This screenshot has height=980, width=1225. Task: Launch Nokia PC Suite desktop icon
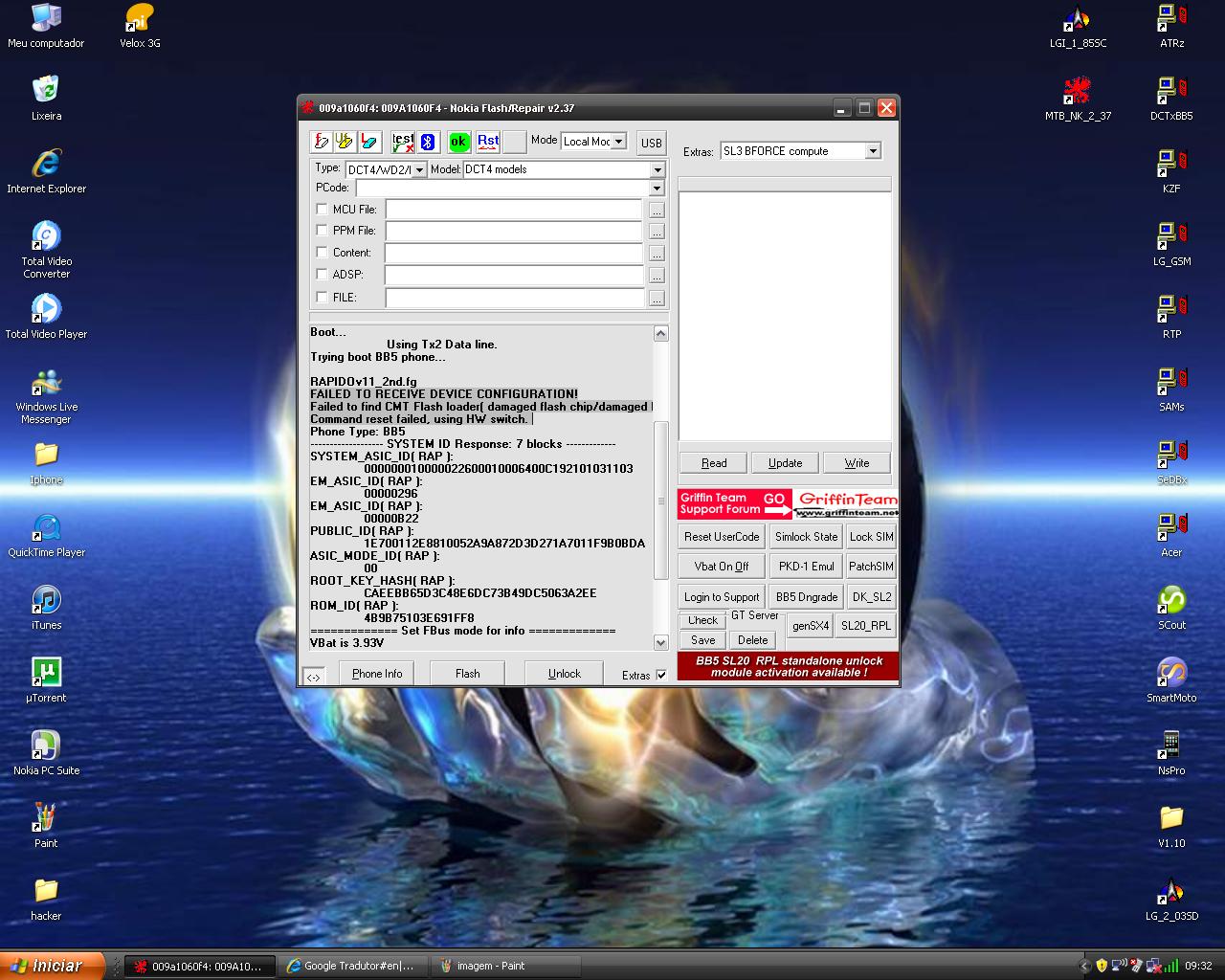[46, 753]
